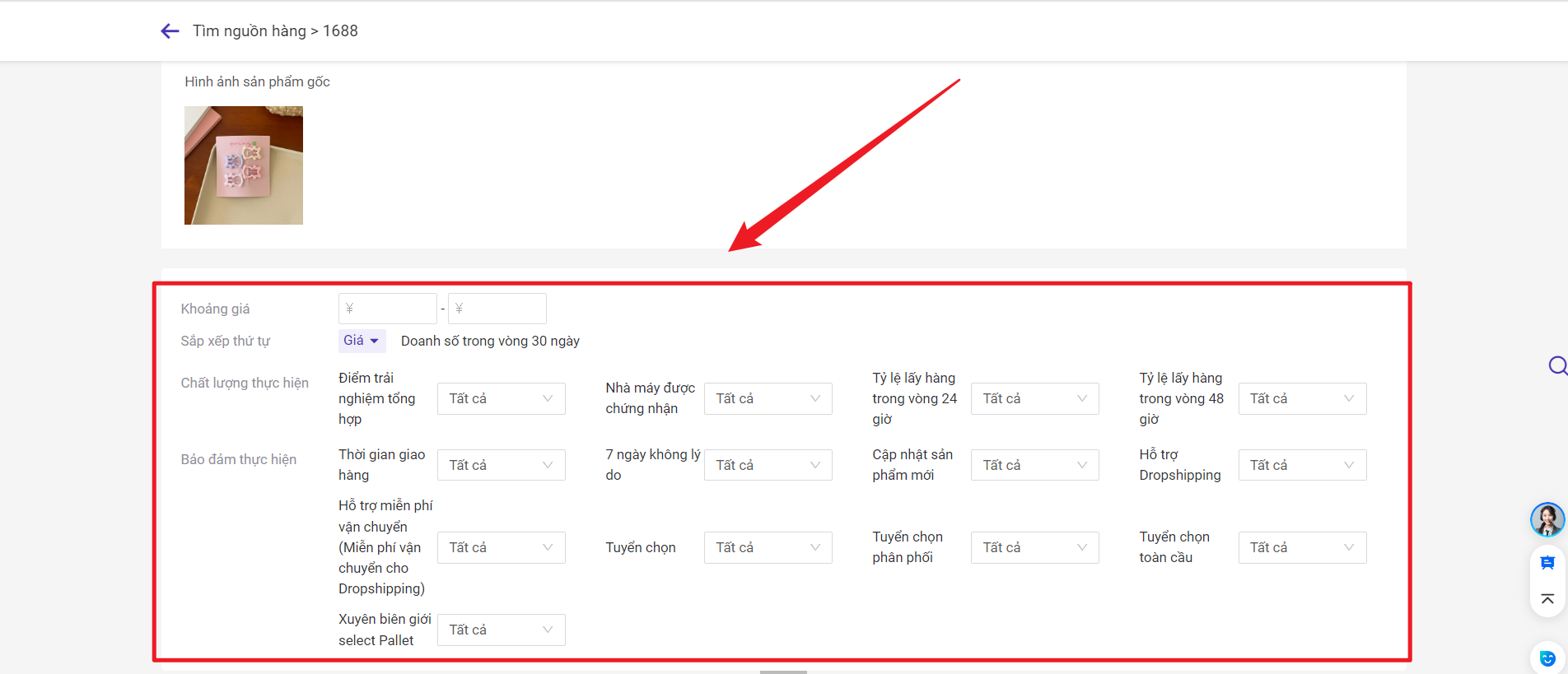The image size is (1568, 674).
Task: Sort by Giá price option
Action: click(x=361, y=341)
